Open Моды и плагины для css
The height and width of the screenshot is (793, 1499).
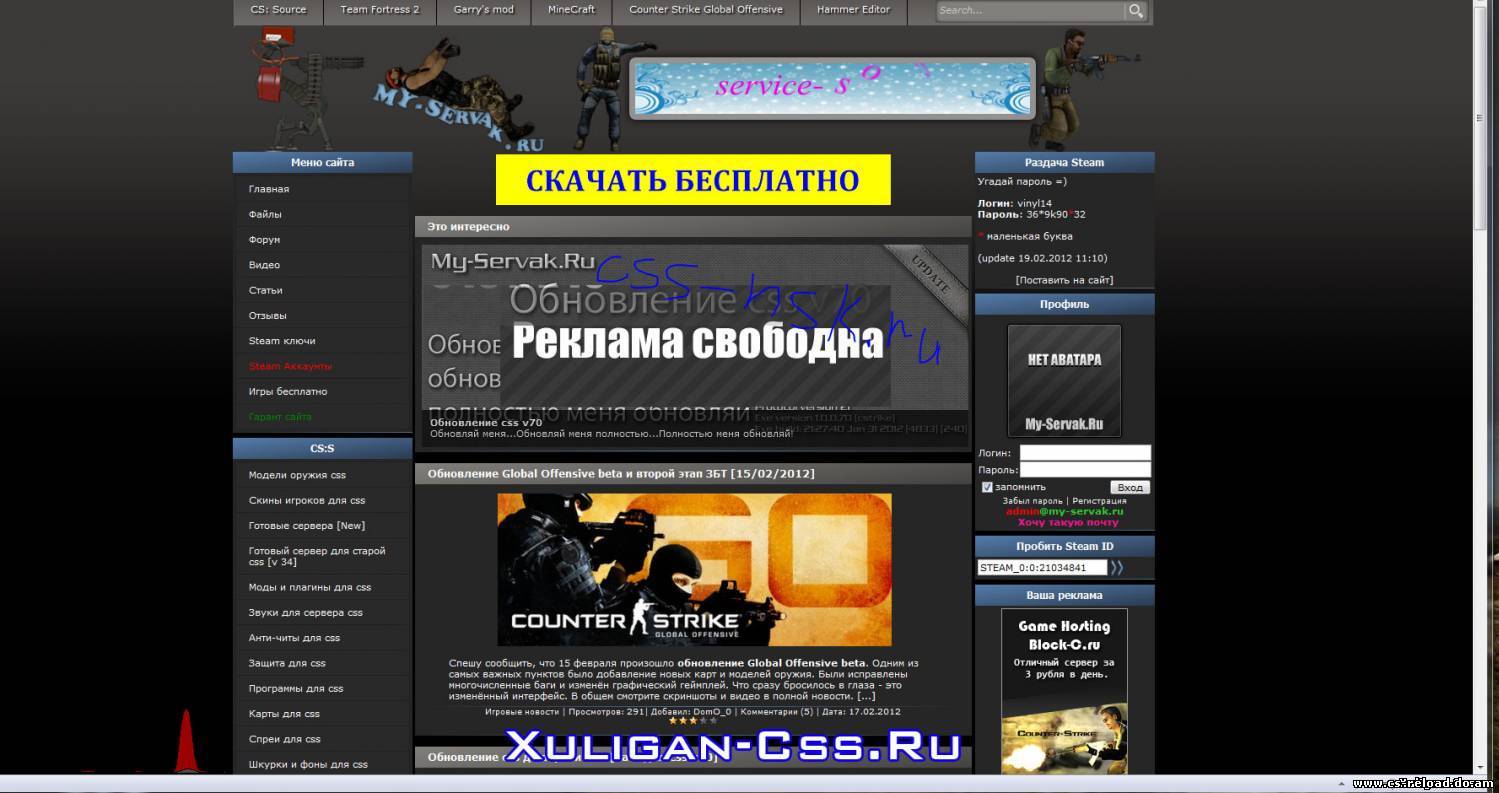pyautogui.click(x=310, y=587)
